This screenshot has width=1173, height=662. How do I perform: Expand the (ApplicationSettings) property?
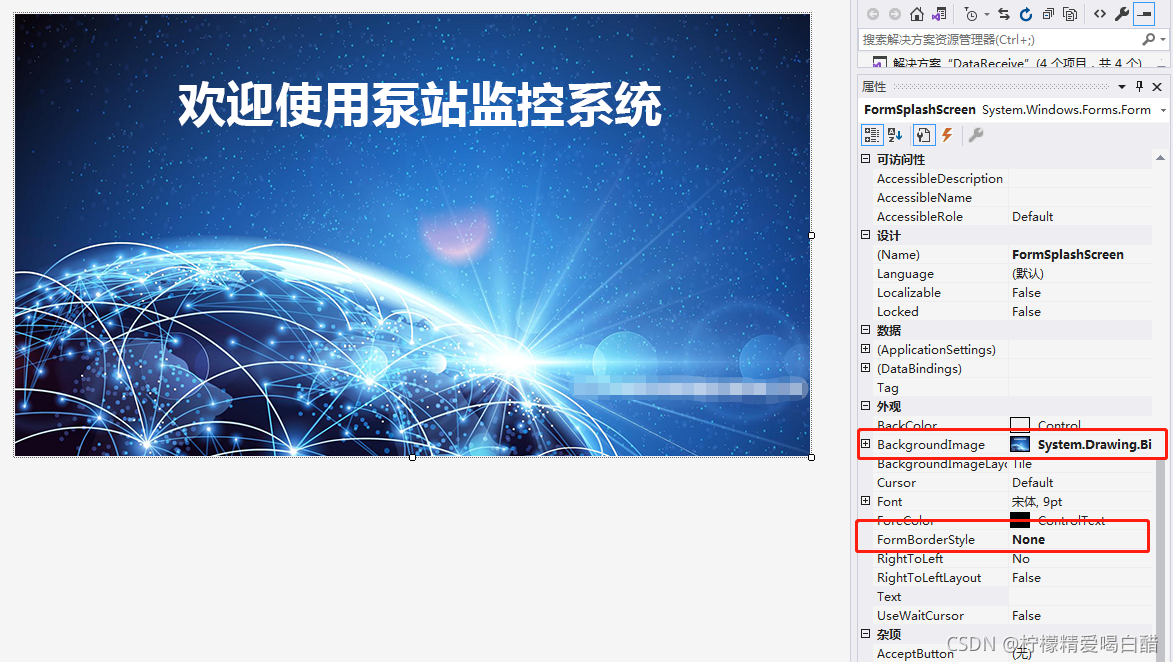866,349
